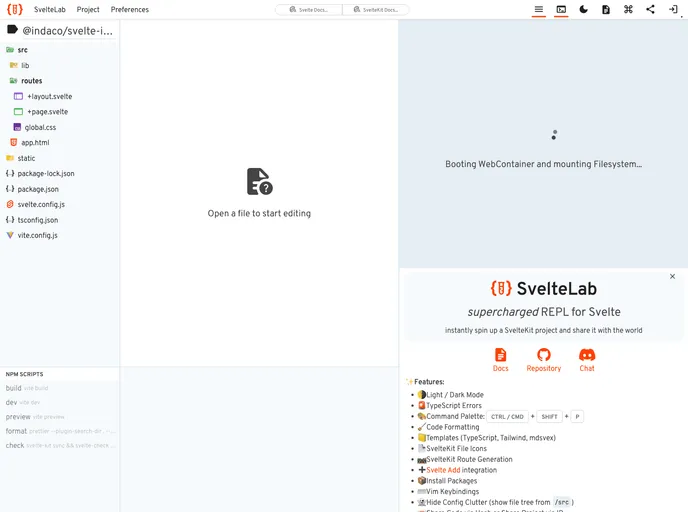Edit project name @indaco/svelte-i...
688x512 pixels.
coord(68,31)
